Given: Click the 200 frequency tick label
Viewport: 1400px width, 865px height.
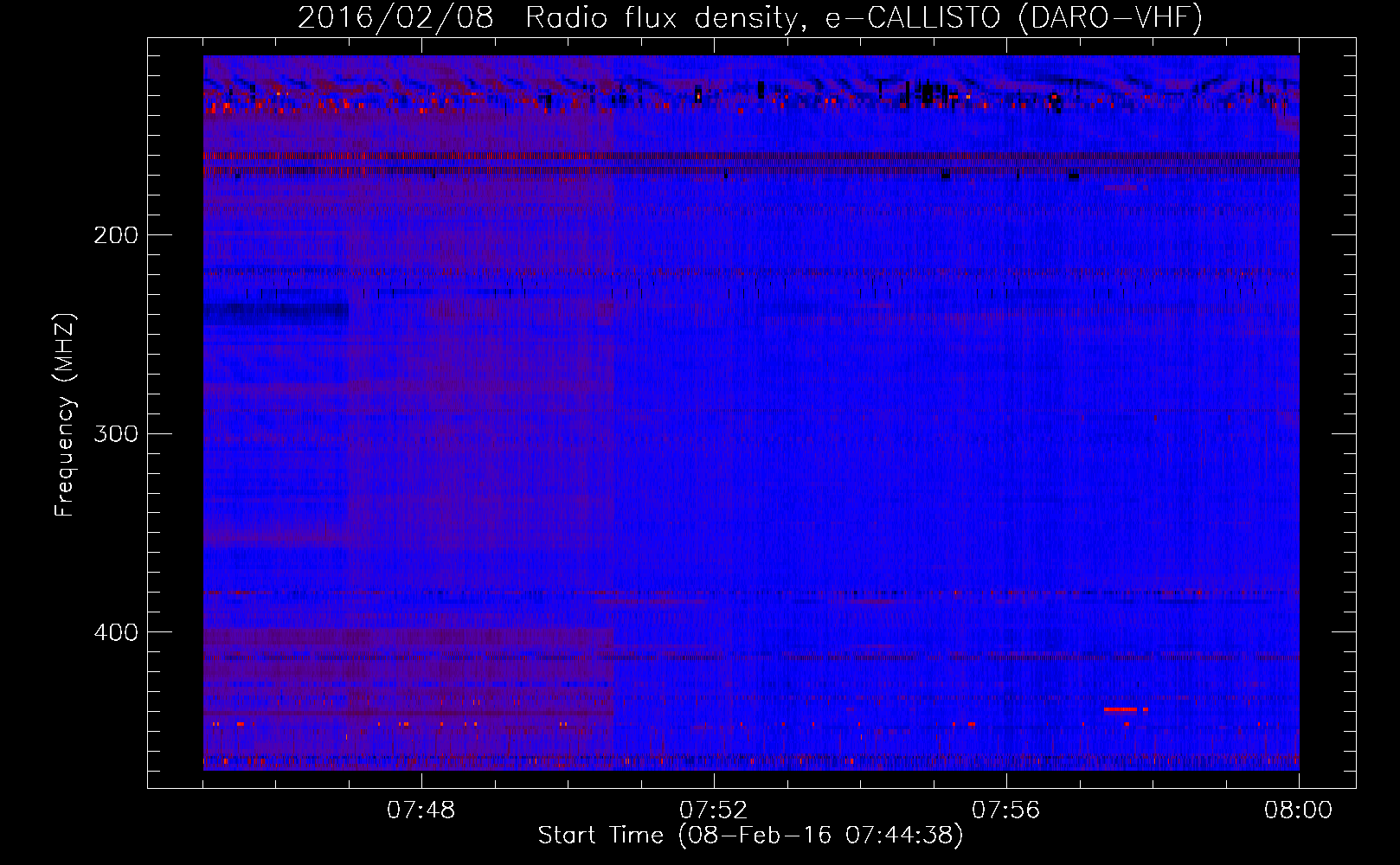Looking at the screenshot, I should pos(116,235).
